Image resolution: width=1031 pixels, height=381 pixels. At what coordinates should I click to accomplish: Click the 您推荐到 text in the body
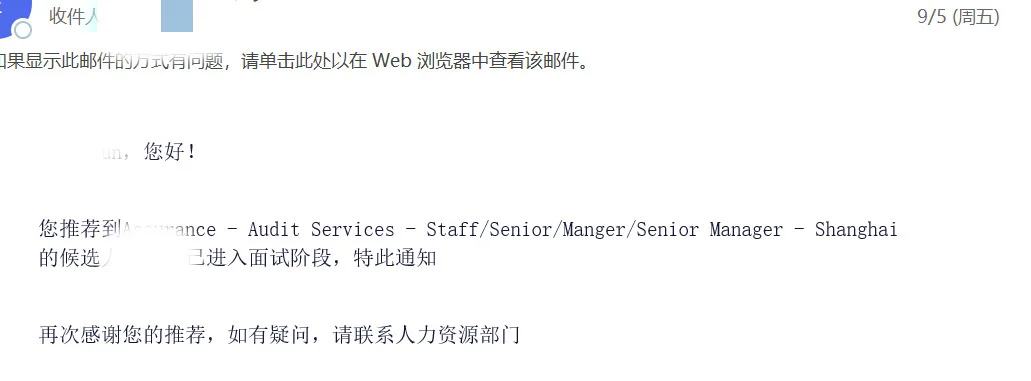click(80, 229)
